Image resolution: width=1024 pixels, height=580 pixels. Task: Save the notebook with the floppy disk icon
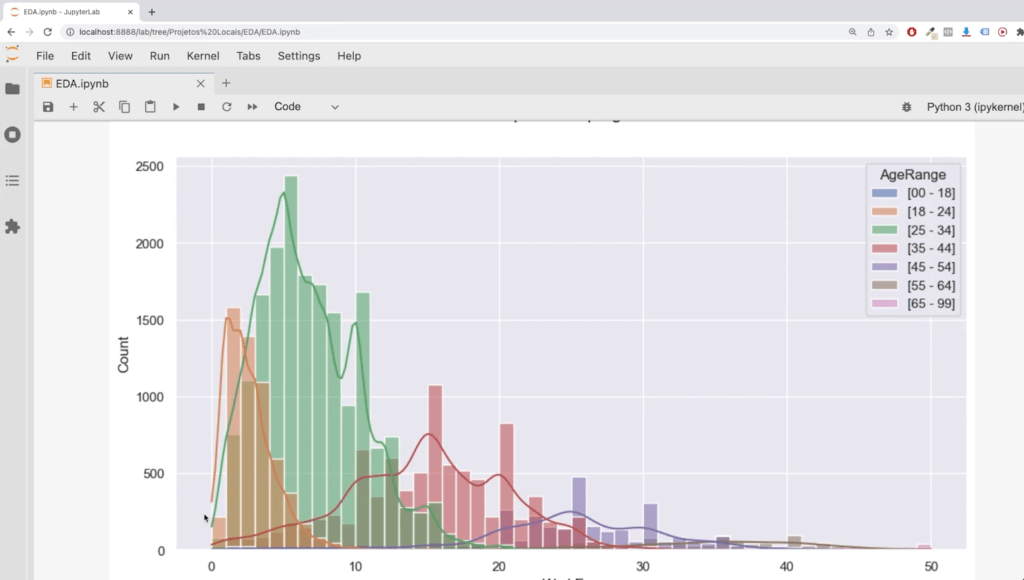(x=48, y=107)
